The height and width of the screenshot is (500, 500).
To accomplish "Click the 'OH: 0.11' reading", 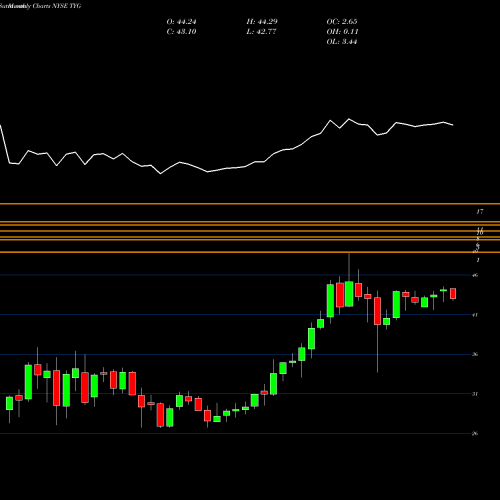I will (x=342, y=32).
